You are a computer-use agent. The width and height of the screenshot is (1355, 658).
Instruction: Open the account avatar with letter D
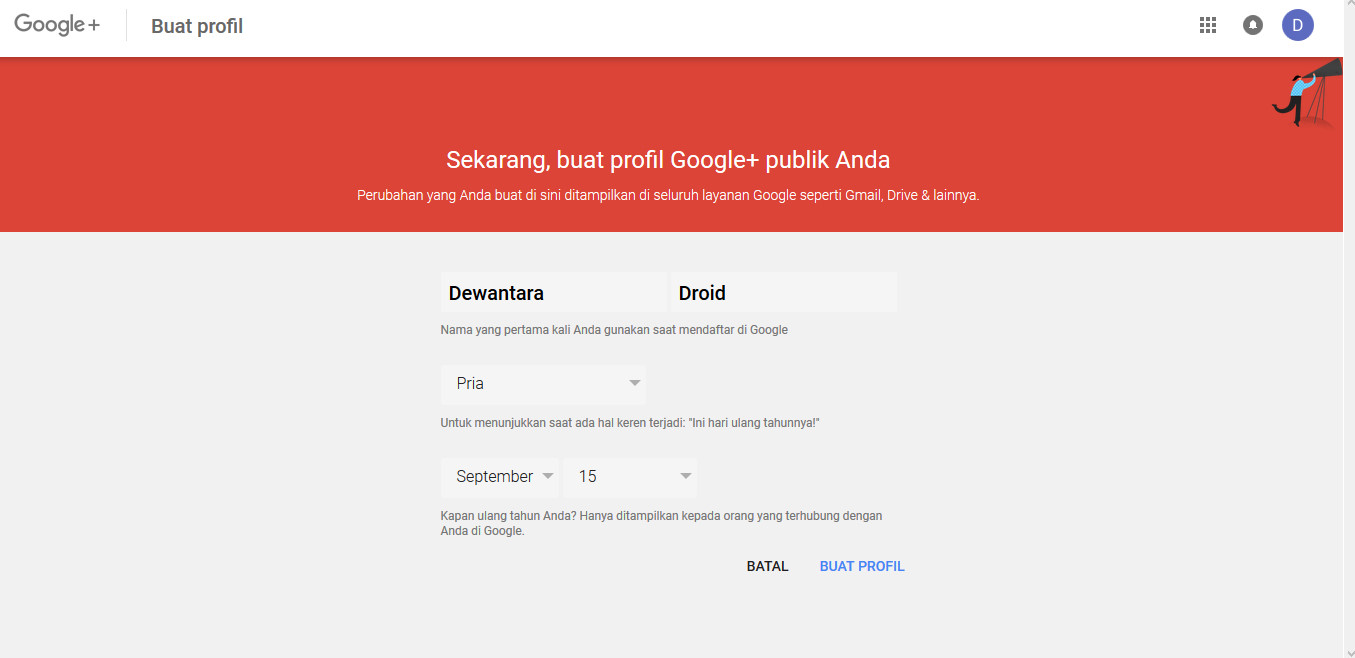[x=1297, y=26]
